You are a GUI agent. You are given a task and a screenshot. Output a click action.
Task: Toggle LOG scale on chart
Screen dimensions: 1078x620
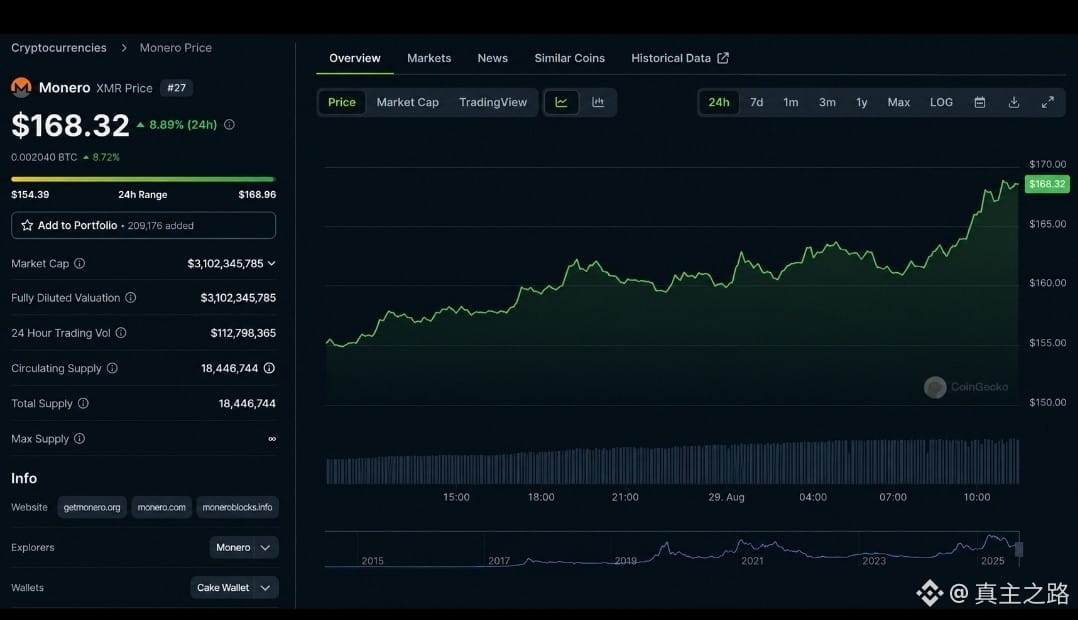pyautogui.click(x=941, y=102)
